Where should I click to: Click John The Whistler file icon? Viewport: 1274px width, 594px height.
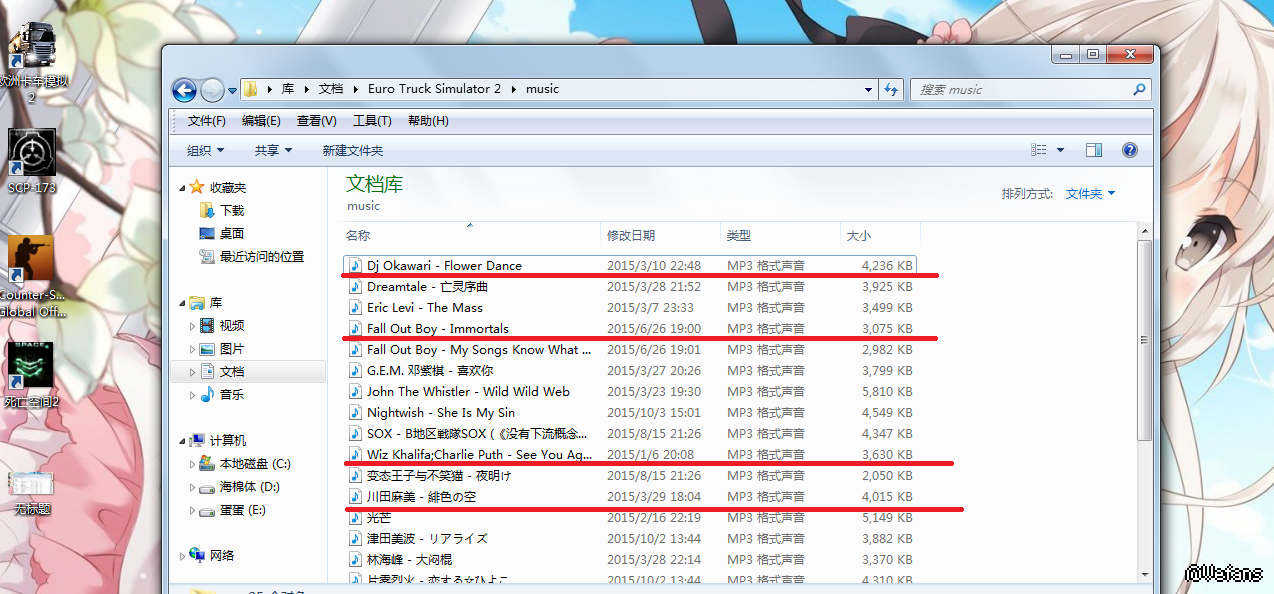356,391
